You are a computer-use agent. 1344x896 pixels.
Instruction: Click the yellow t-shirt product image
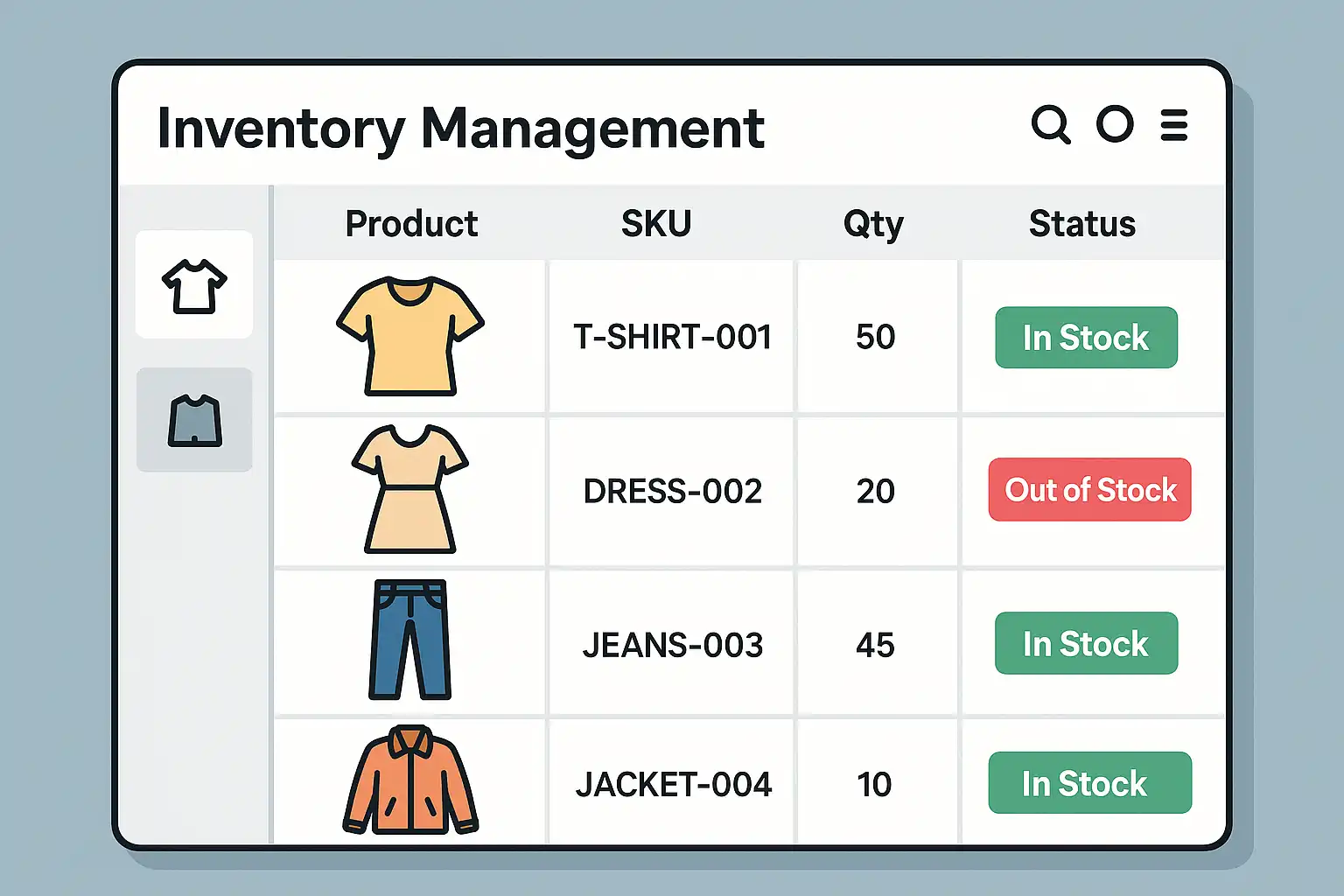click(410, 336)
